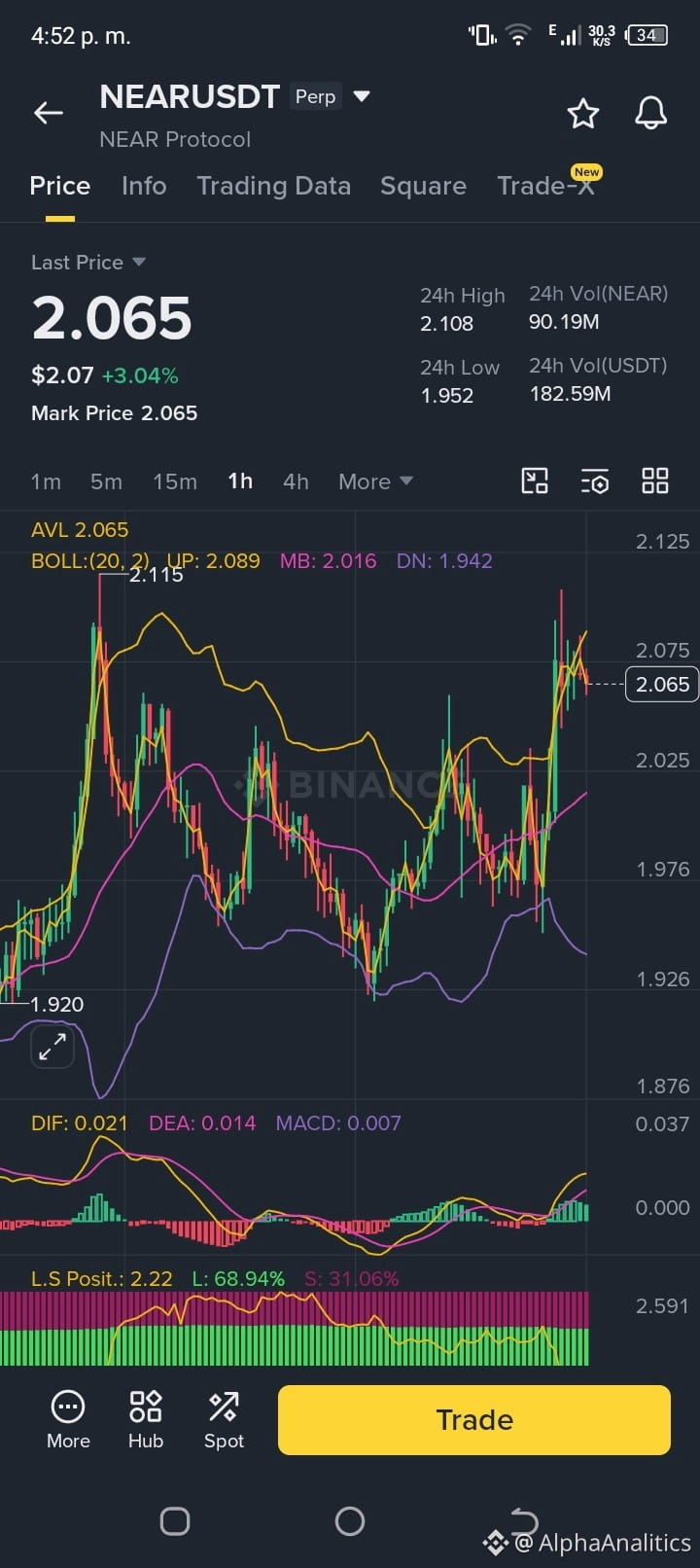
Task: Open the chart layout grid icon
Action: pos(655,481)
